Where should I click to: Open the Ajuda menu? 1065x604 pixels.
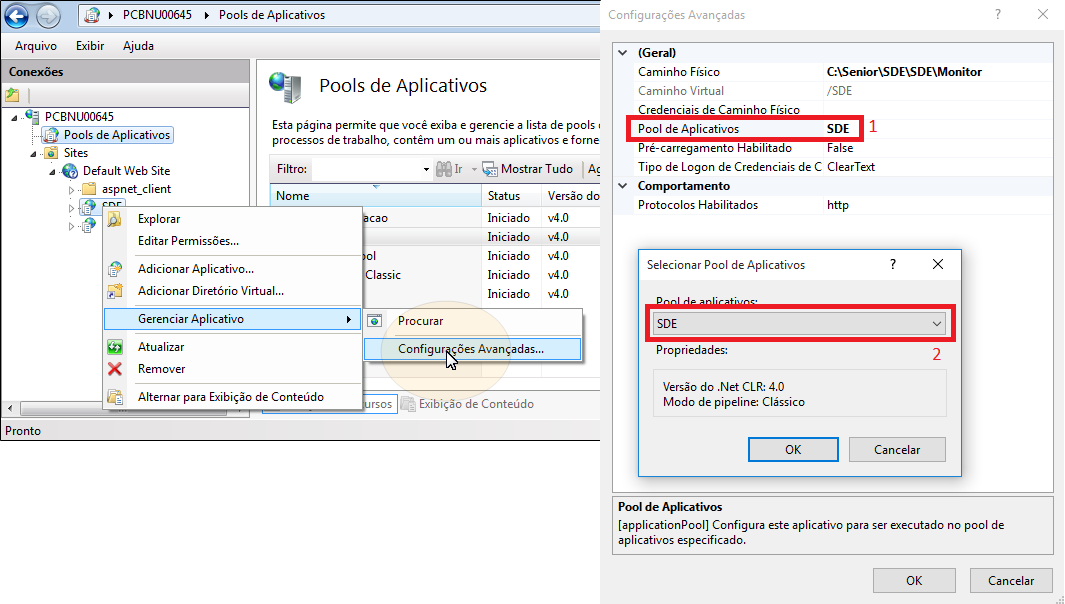coord(138,46)
